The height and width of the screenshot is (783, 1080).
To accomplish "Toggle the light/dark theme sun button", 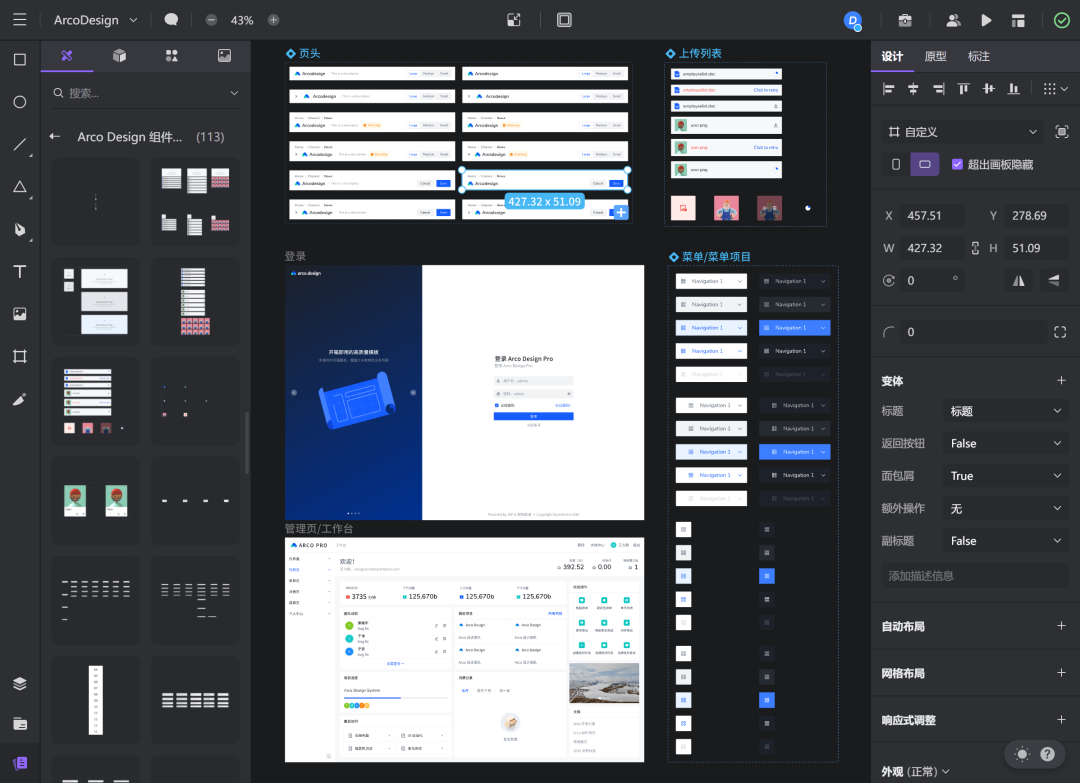I will pos(1022,754).
